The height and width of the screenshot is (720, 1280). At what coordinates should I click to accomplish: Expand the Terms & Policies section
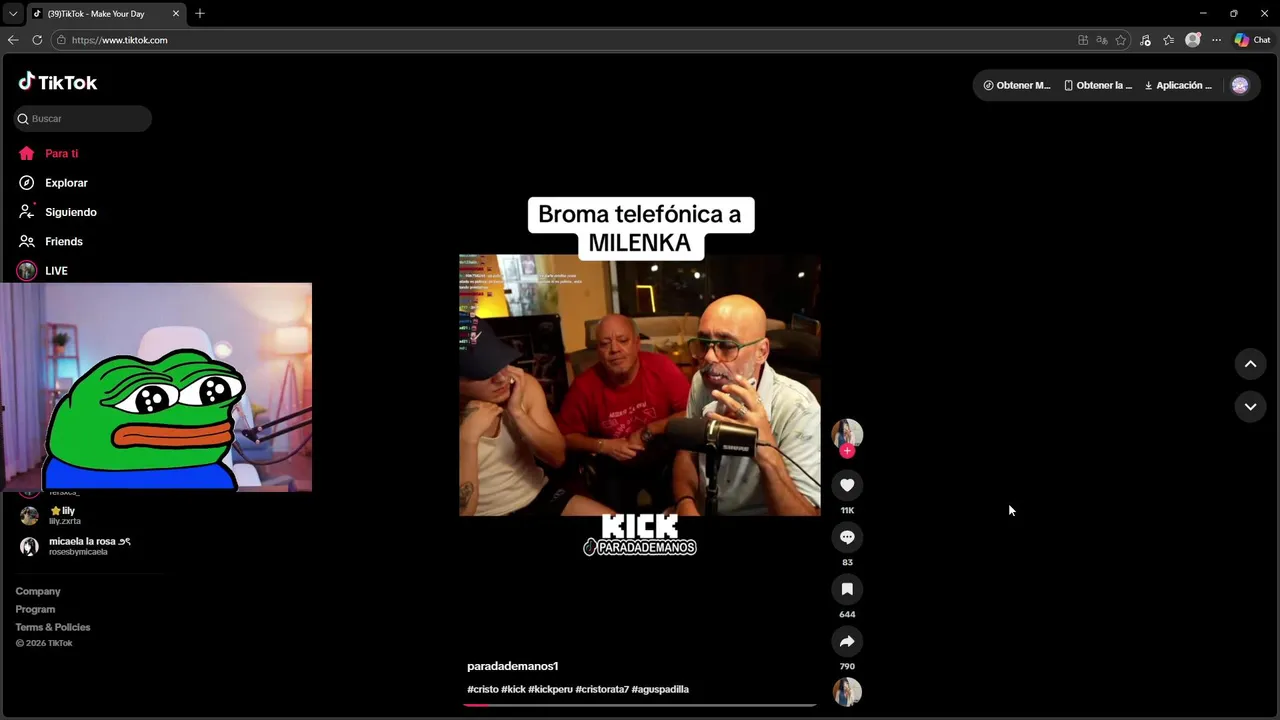pos(53,627)
